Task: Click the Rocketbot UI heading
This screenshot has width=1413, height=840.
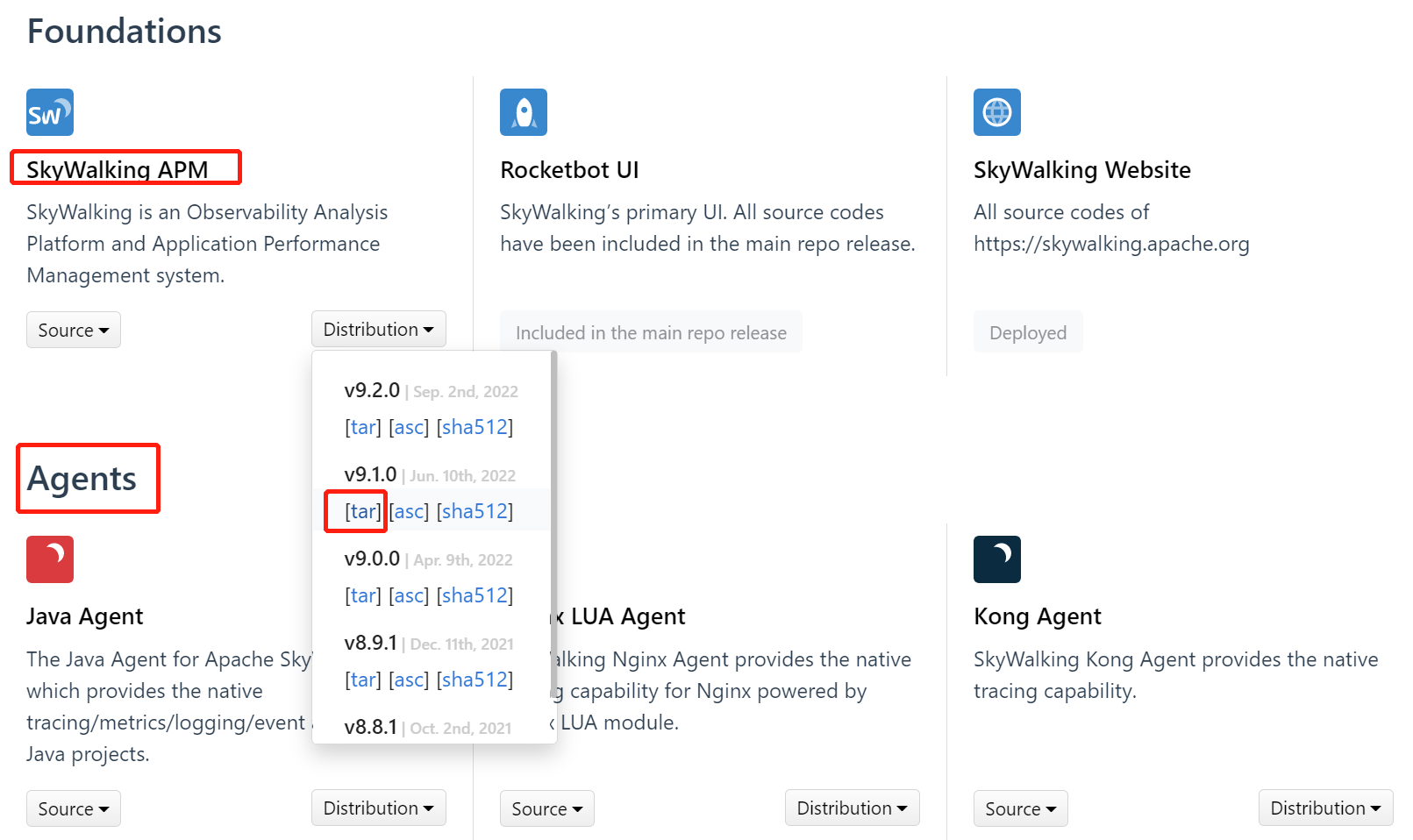Action: 569,169
